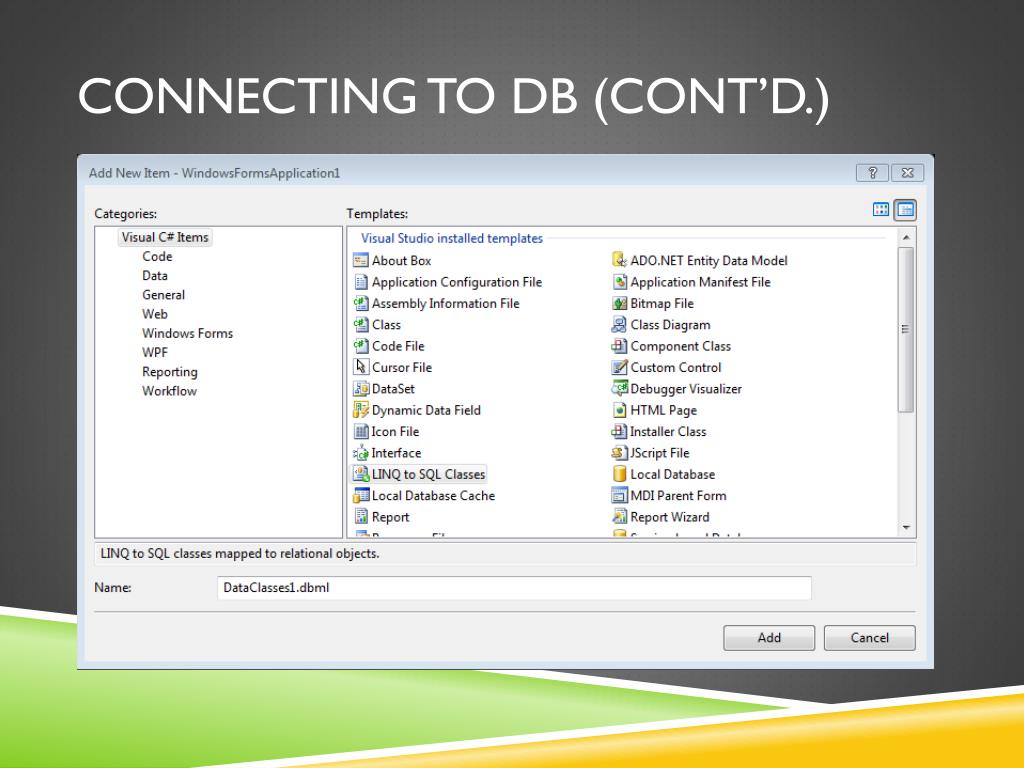This screenshot has width=1024, height=768.
Task: Pick the JScript File icon
Action: pyautogui.click(x=619, y=453)
